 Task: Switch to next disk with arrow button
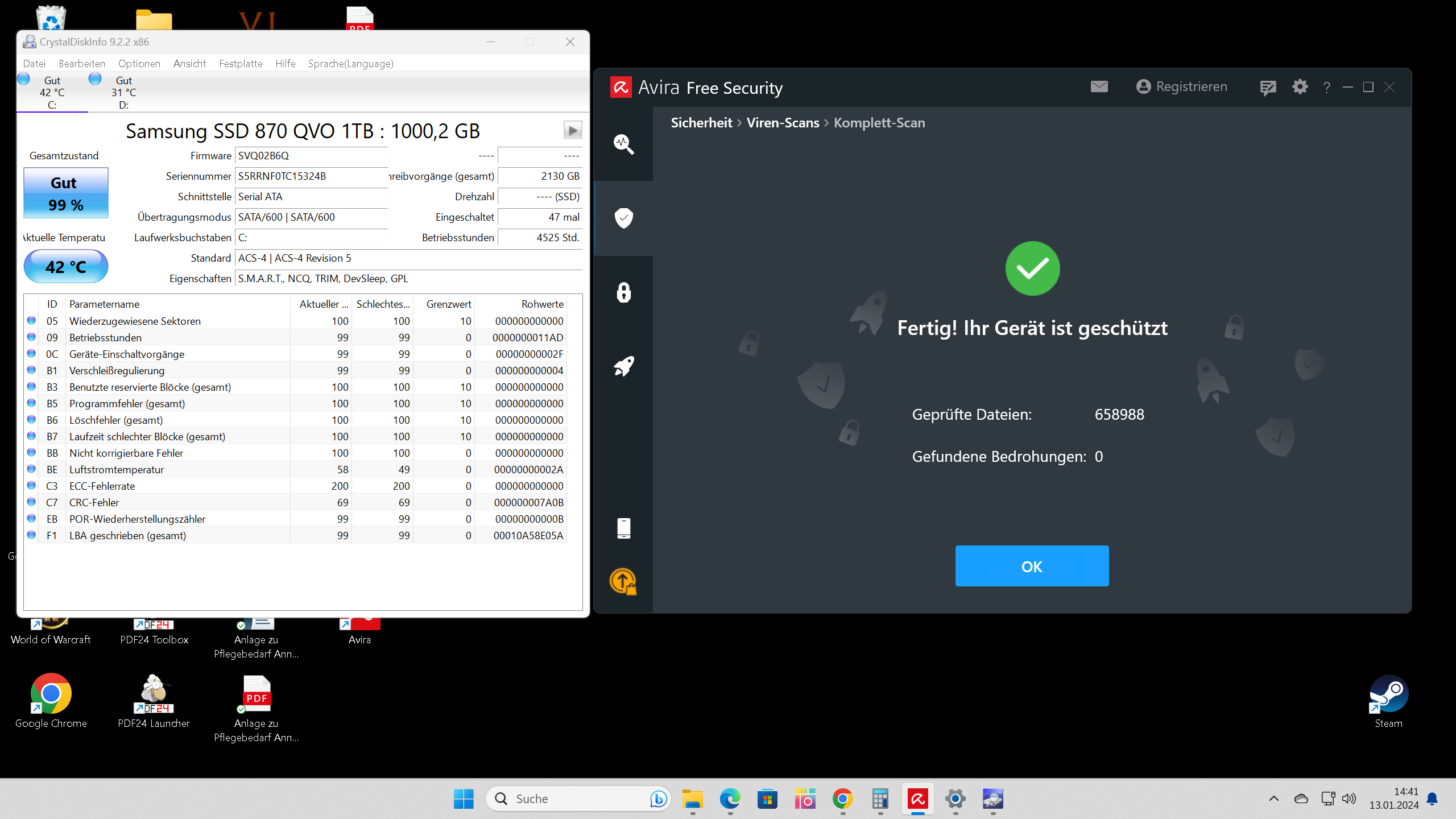572,130
